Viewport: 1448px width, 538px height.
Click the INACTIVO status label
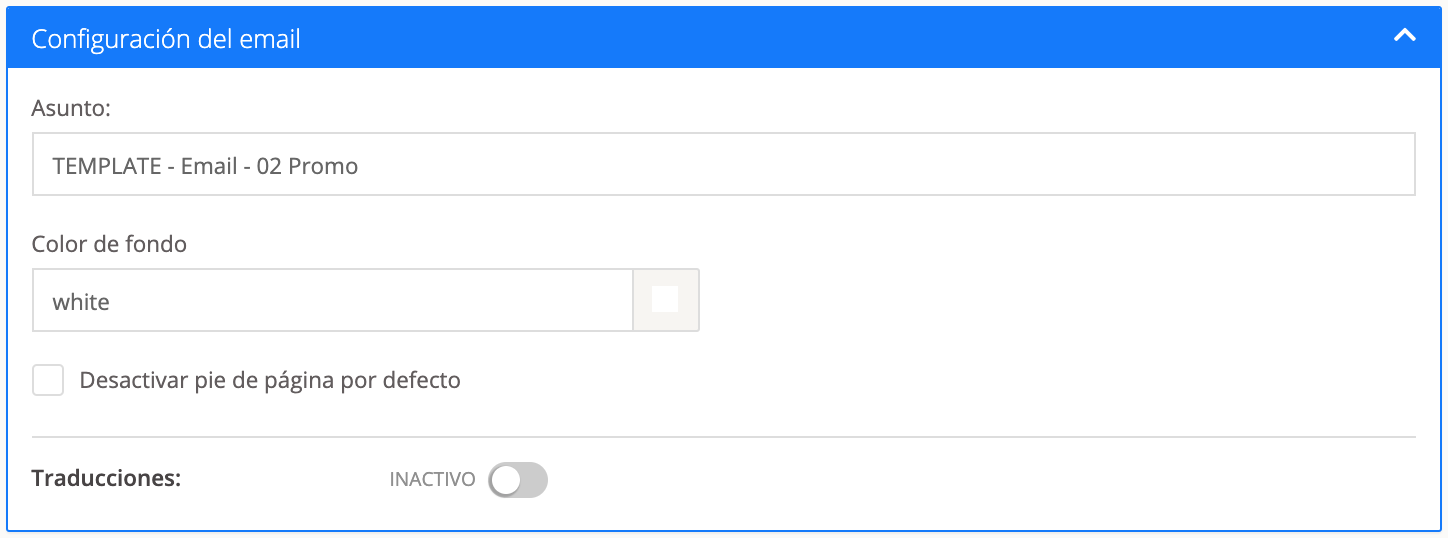pos(432,479)
